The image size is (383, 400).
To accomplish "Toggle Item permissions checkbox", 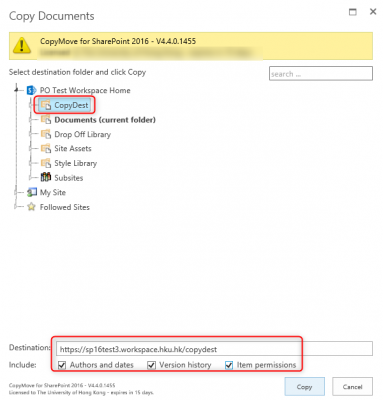I will tap(229, 365).
